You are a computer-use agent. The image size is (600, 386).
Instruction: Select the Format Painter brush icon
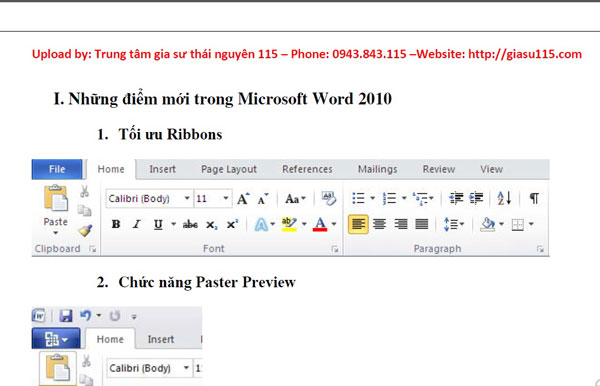(x=85, y=230)
